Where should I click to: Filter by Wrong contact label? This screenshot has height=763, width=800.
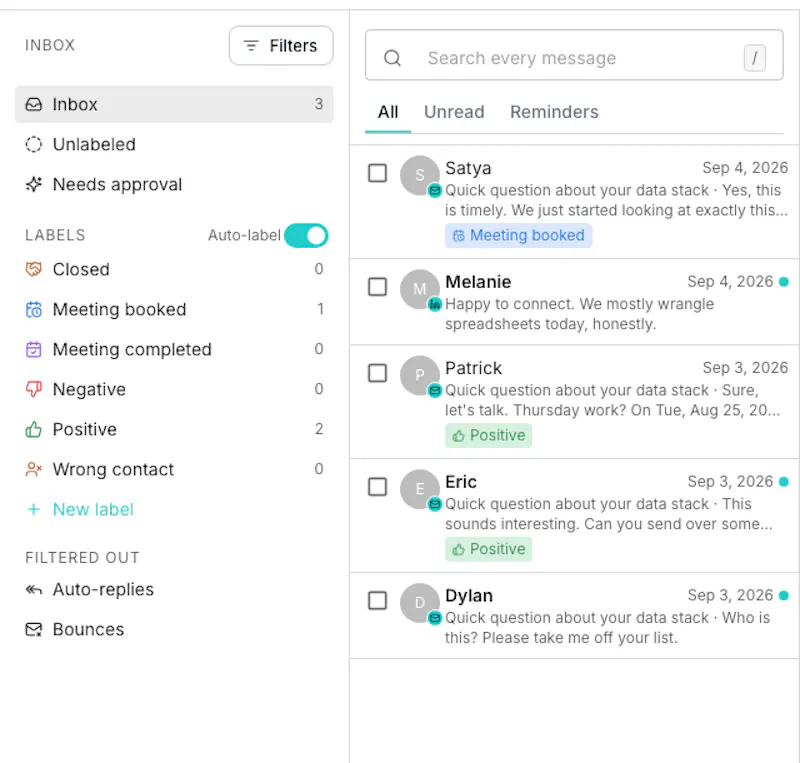click(x=174, y=469)
